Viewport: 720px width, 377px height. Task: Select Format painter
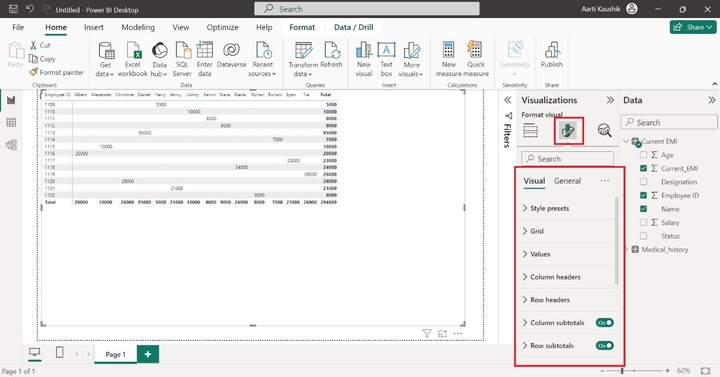[56, 72]
